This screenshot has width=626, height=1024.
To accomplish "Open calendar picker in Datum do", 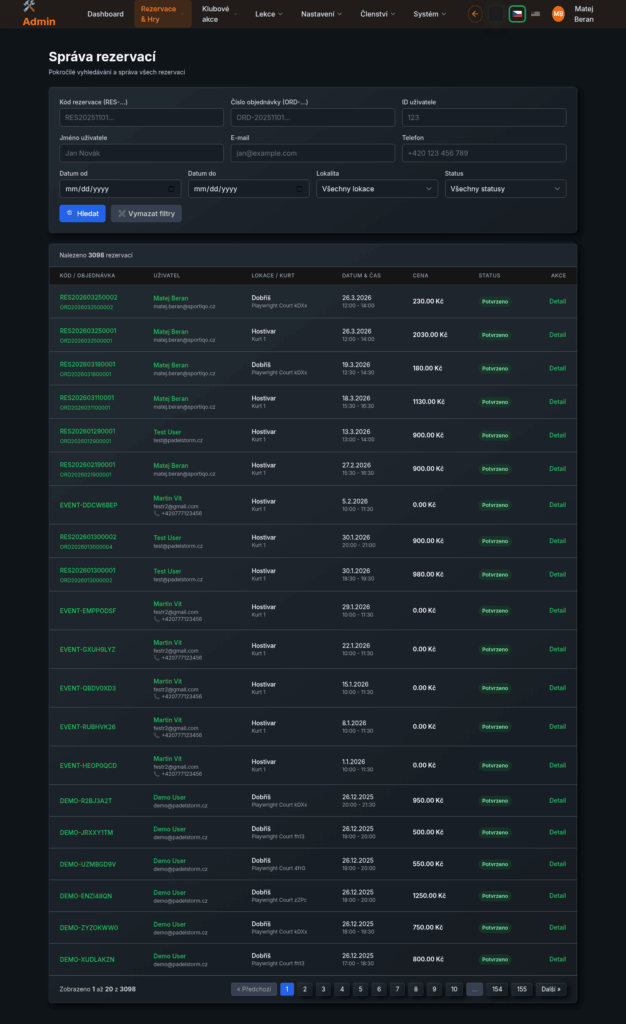I will pyautogui.click(x=299, y=189).
